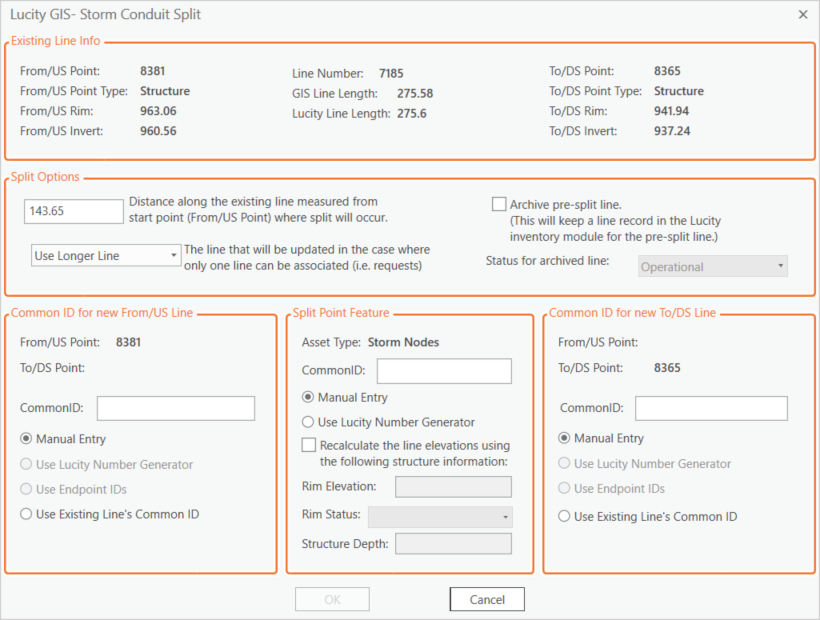The image size is (820, 620).
Task: Open the Rim Status dropdown
Action: pos(440,517)
